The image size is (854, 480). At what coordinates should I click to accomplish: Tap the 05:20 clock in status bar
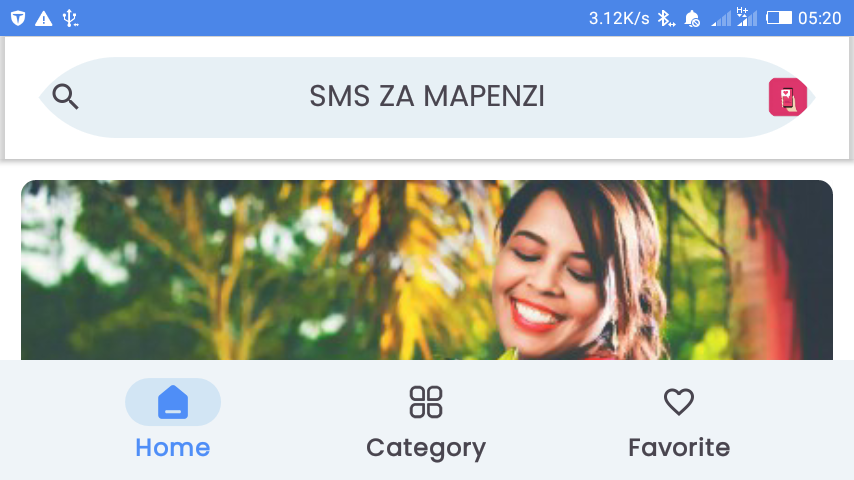pos(820,19)
